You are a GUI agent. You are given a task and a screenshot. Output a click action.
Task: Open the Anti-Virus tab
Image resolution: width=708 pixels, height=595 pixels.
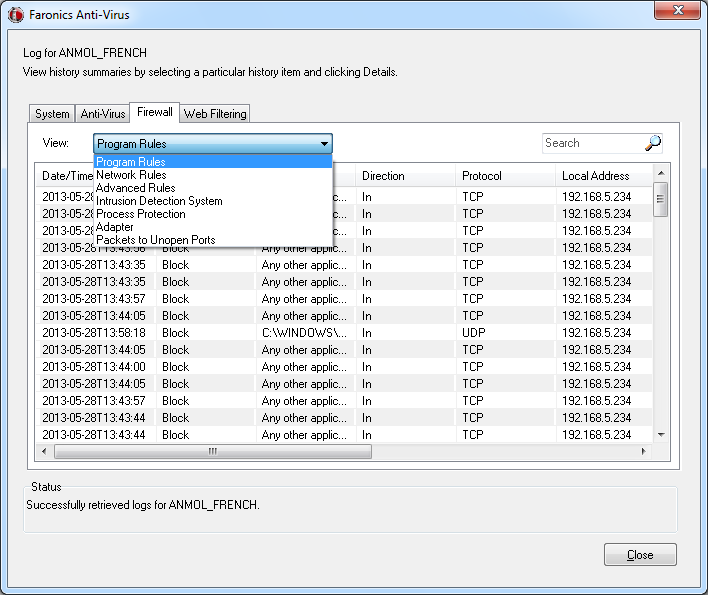(102, 114)
